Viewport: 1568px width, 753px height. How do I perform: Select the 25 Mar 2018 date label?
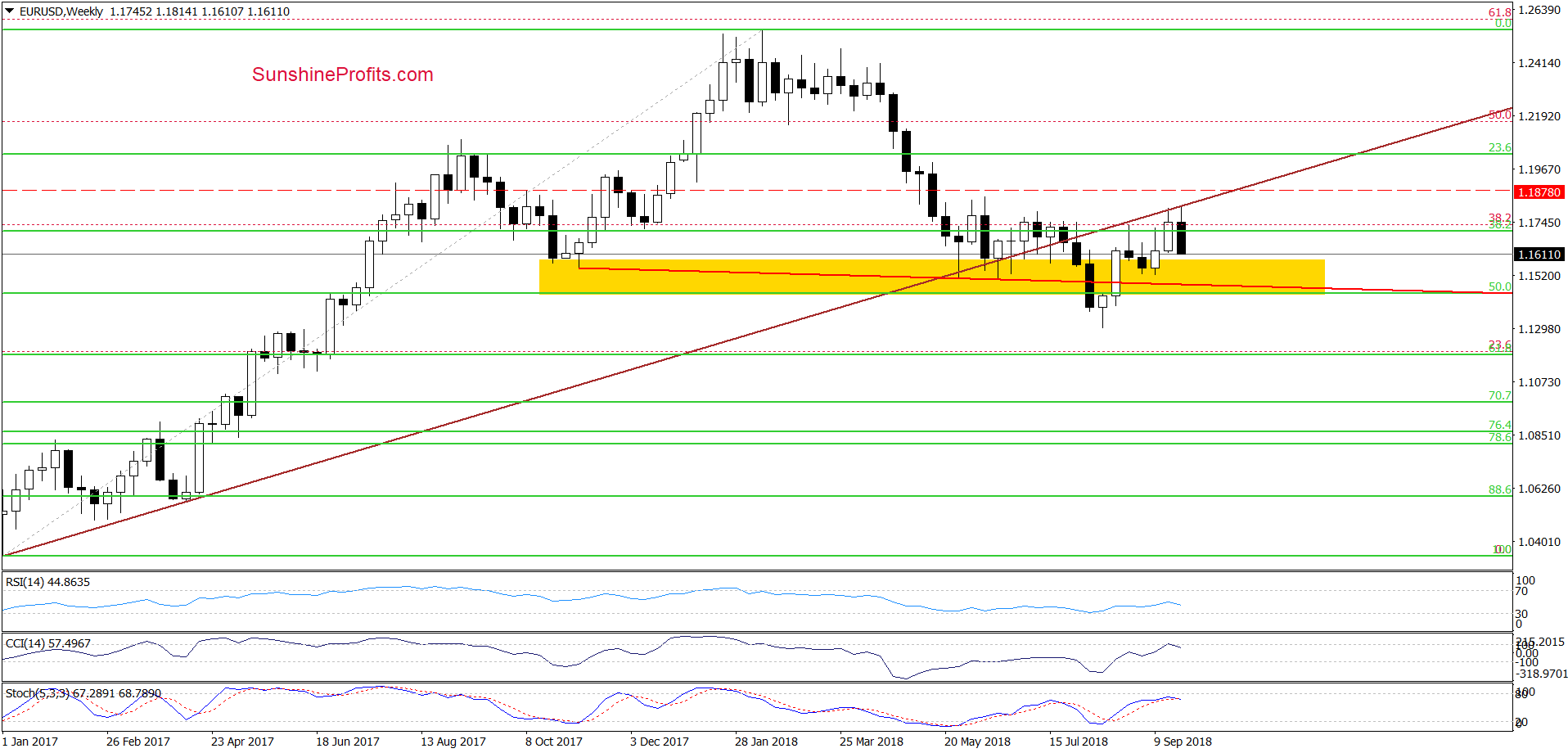click(x=872, y=742)
